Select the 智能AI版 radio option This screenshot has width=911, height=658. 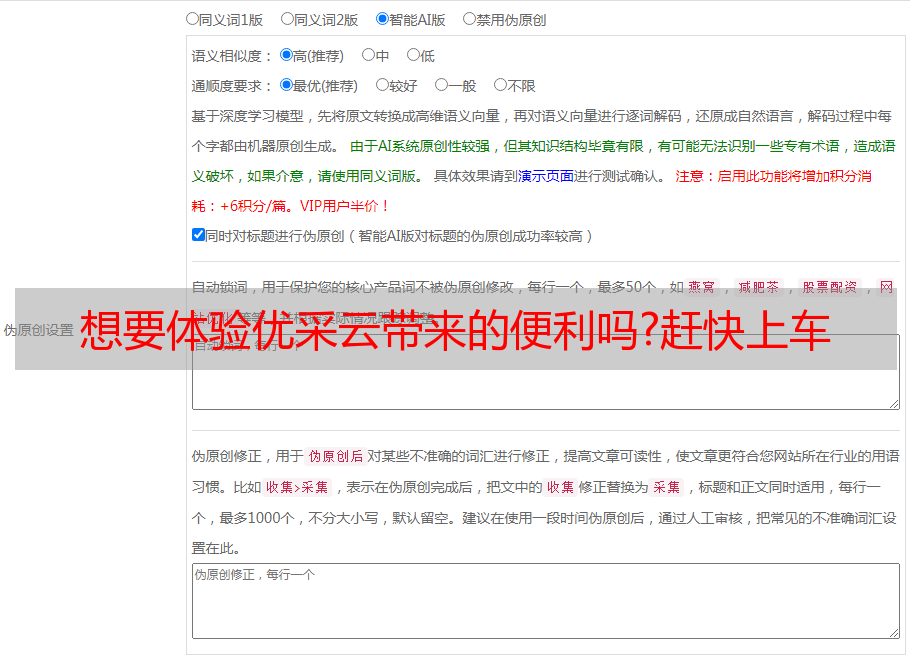(382, 19)
